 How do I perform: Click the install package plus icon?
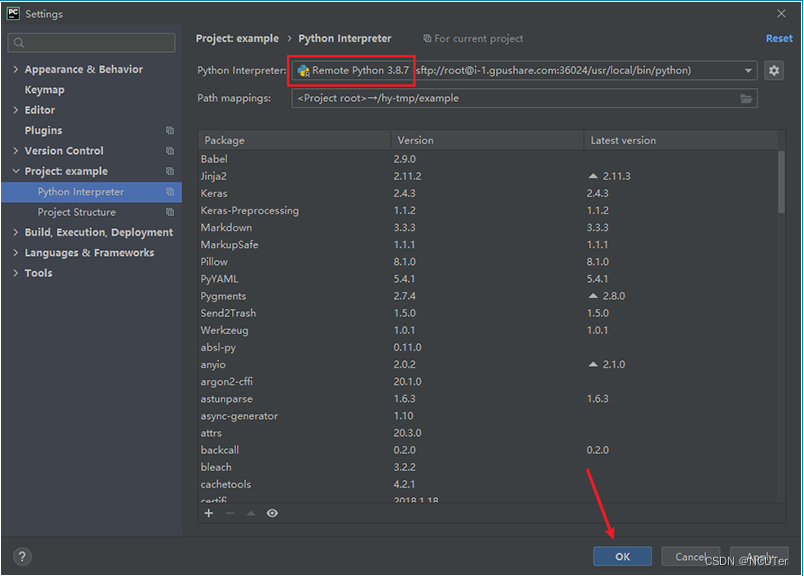(208, 513)
